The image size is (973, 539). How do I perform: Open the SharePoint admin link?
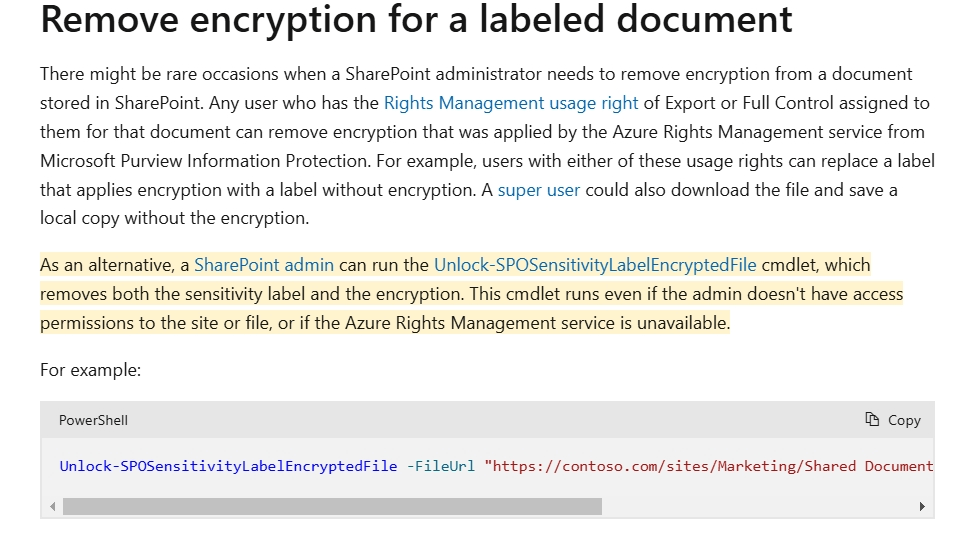(264, 265)
